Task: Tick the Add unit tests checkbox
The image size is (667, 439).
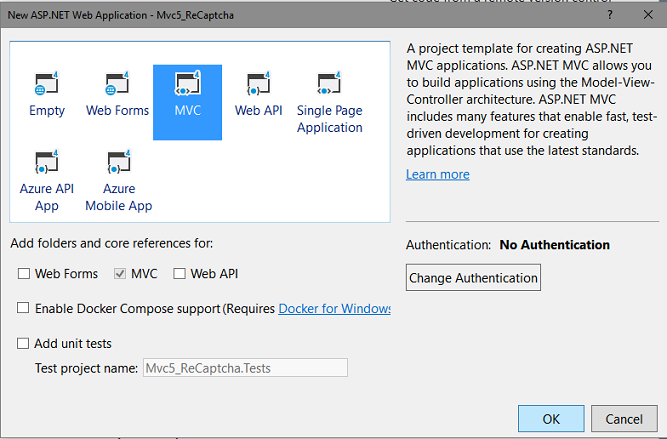Action: click(x=23, y=343)
